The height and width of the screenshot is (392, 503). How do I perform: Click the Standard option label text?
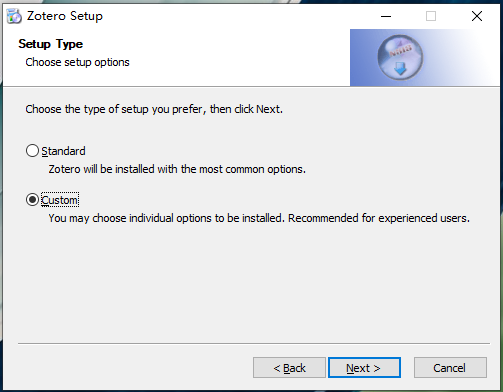[x=63, y=151]
